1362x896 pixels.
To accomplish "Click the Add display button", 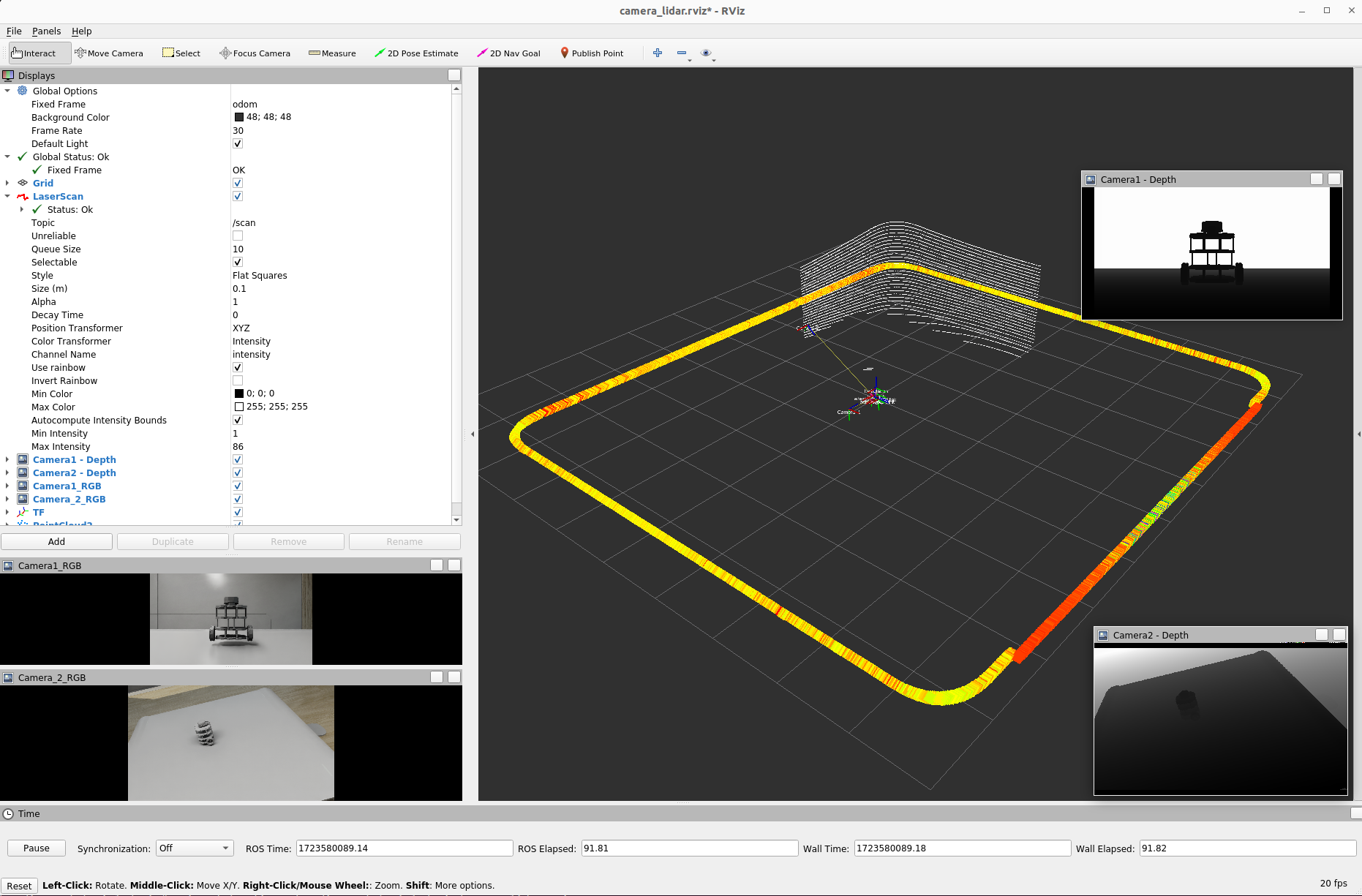I will point(56,541).
